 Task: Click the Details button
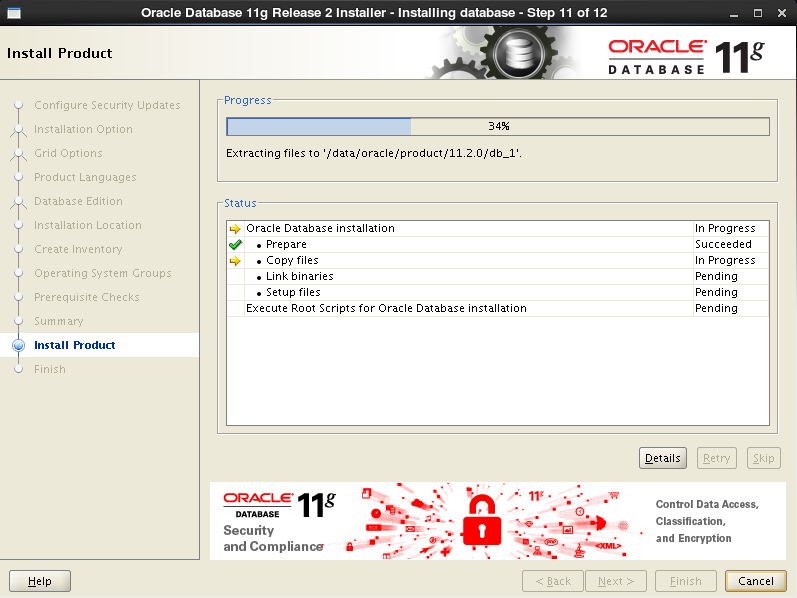(x=662, y=458)
